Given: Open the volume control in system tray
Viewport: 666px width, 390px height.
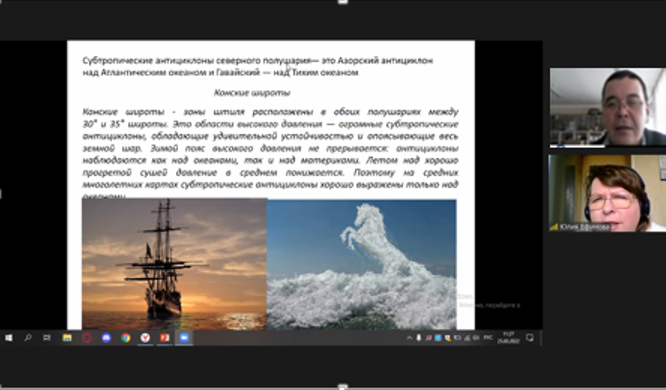Looking at the screenshot, I should point(477,338).
